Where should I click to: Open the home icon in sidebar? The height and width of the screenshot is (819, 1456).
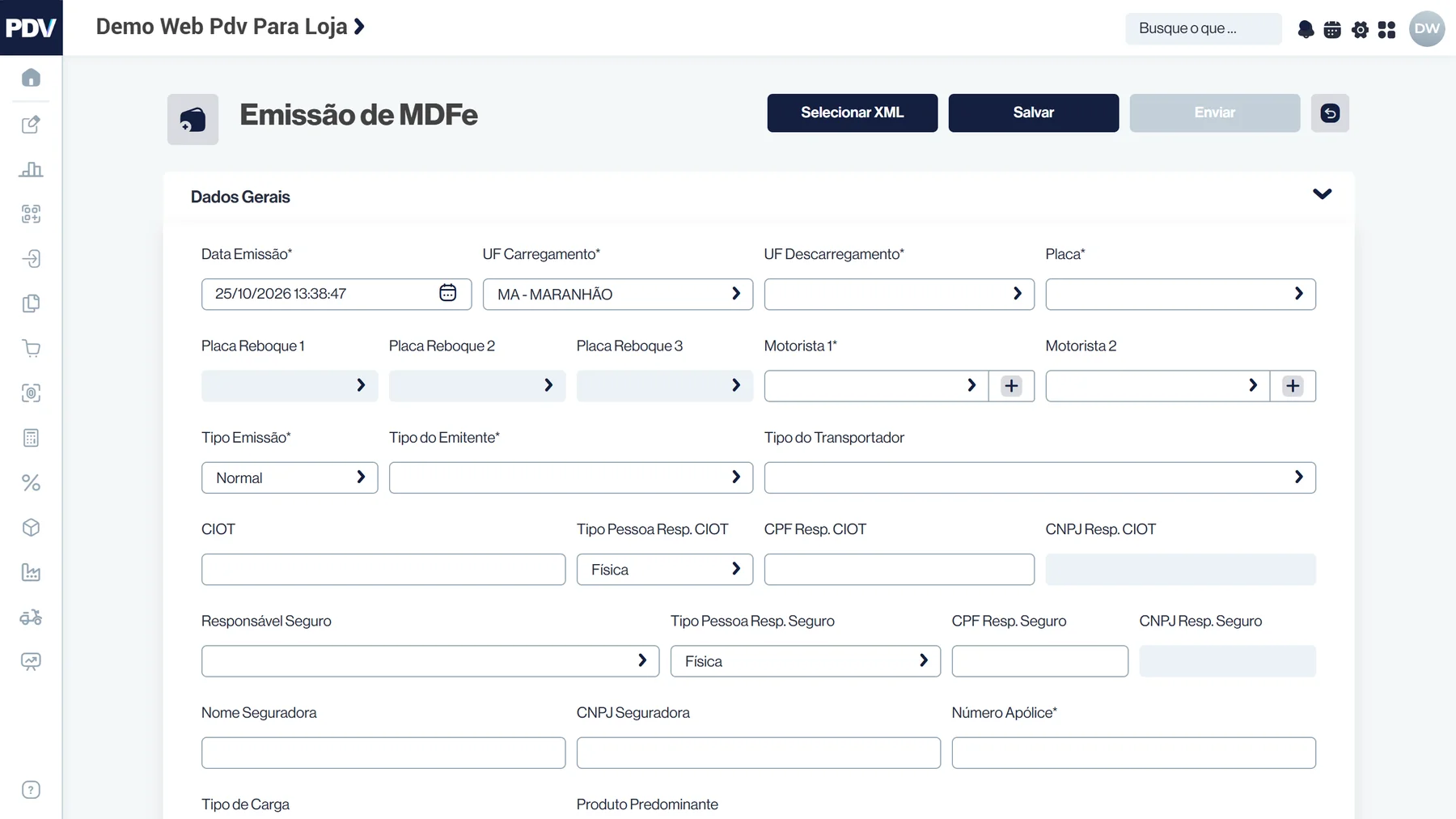click(31, 78)
